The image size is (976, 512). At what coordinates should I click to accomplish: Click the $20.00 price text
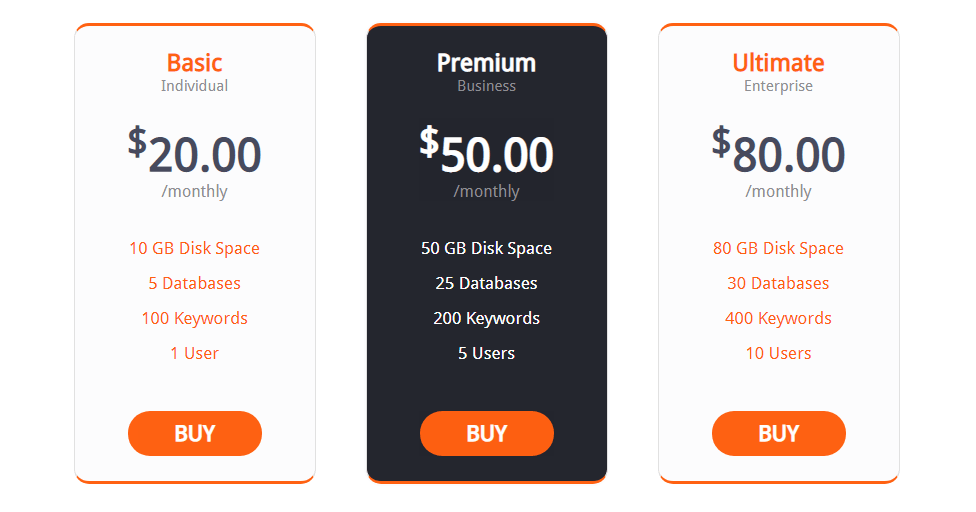[195, 151]
